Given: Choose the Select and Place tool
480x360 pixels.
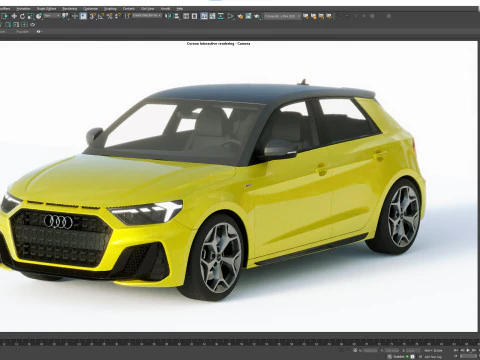Looking at the screenshot, I should tap(39, 16).
